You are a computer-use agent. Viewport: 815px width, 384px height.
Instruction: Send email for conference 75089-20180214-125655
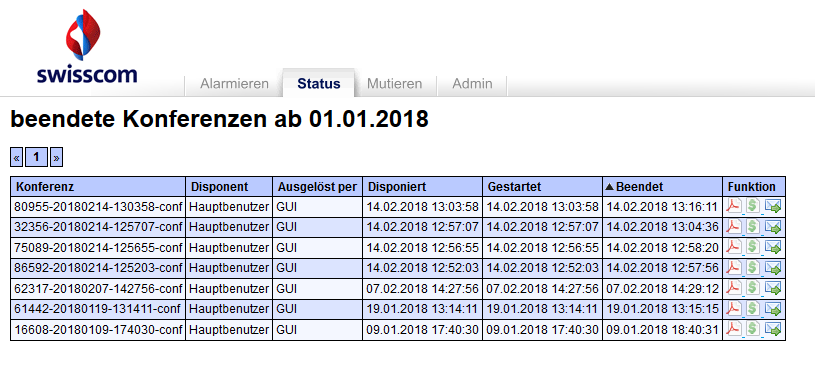pos(773,248)
